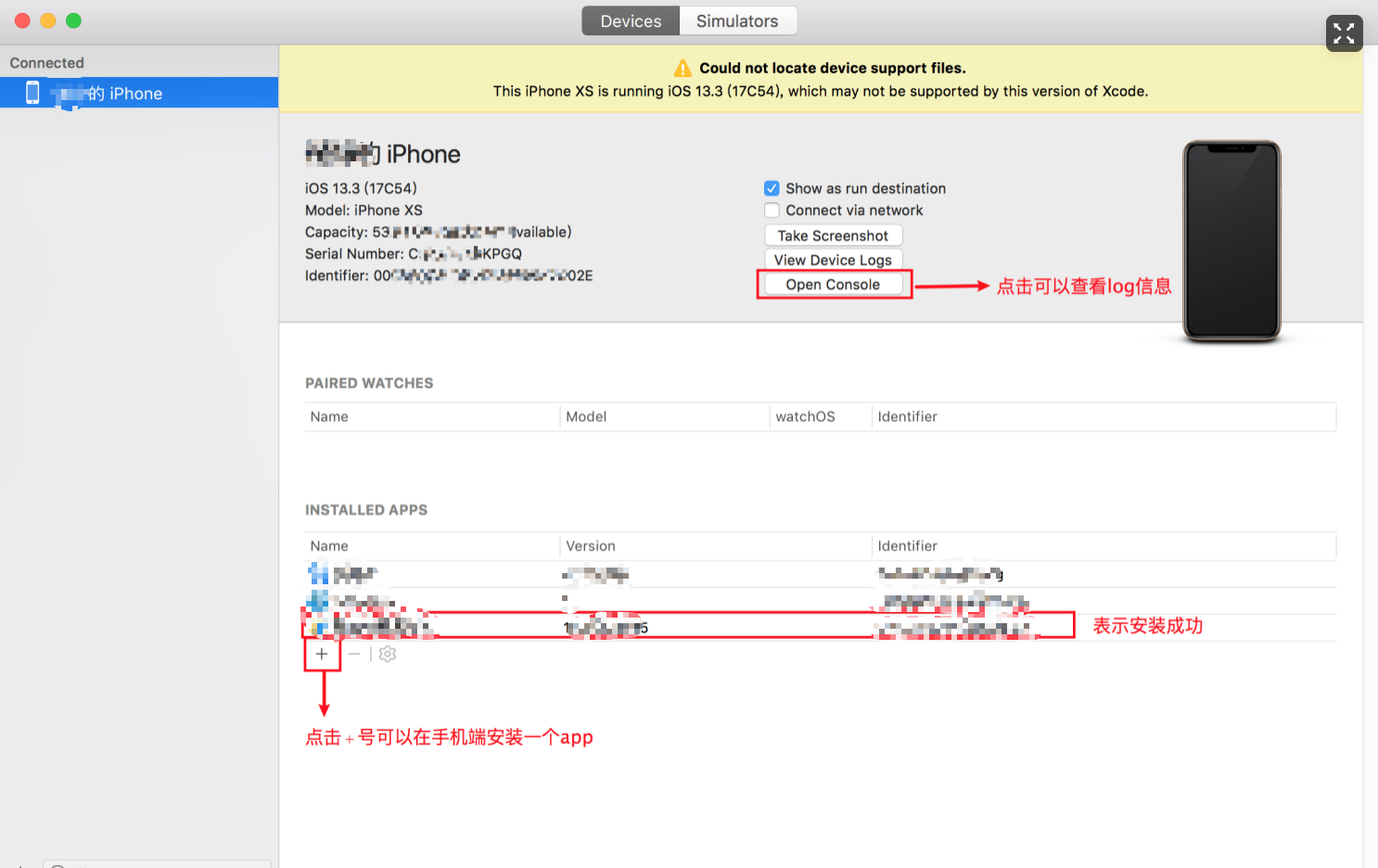Click the plus button to install an app

[x=322, y=654]
